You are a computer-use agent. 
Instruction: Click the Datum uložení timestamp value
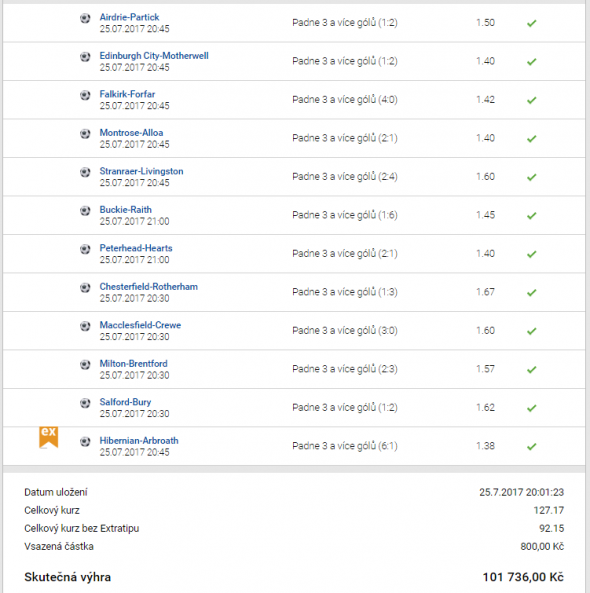click(522, 492)
